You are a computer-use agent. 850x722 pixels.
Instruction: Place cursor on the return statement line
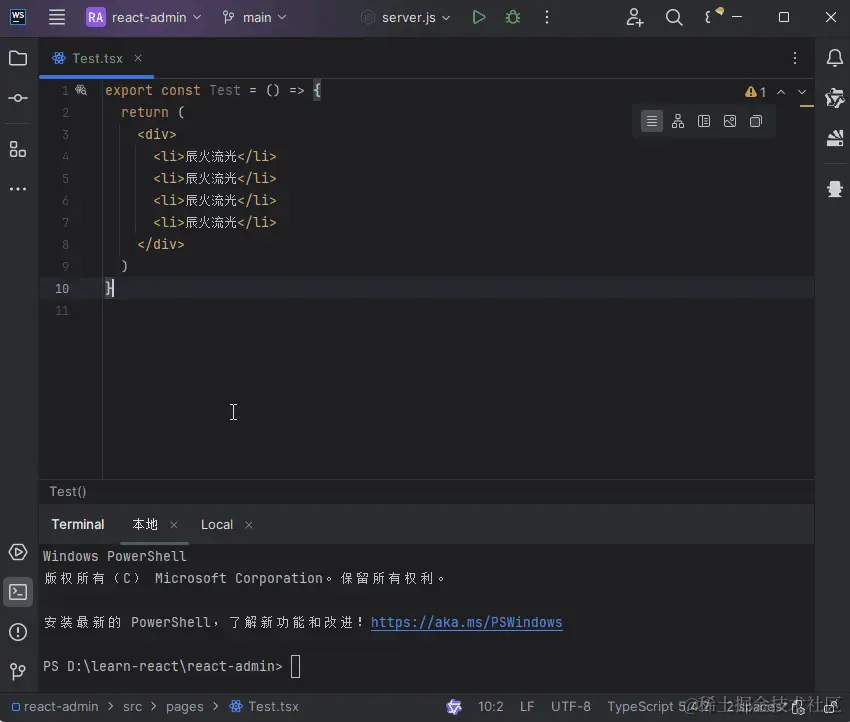152,112
